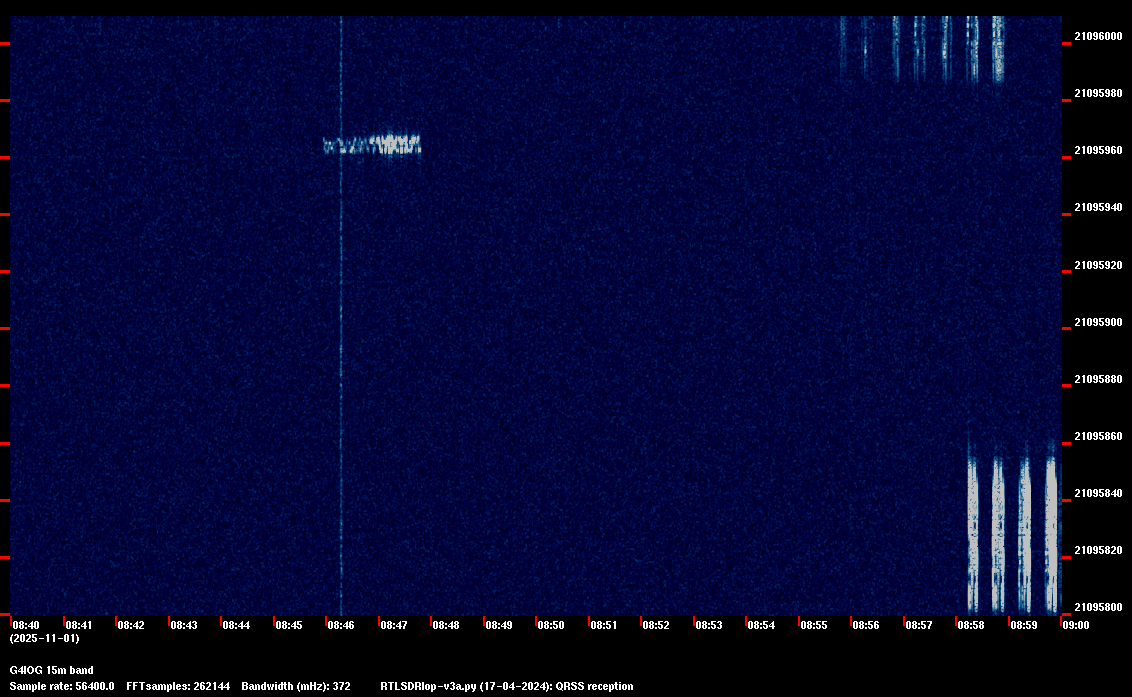
Task: Click the RTLSDRlop-v3a.py QRSS reception text
Action: (x=507, y=686)
